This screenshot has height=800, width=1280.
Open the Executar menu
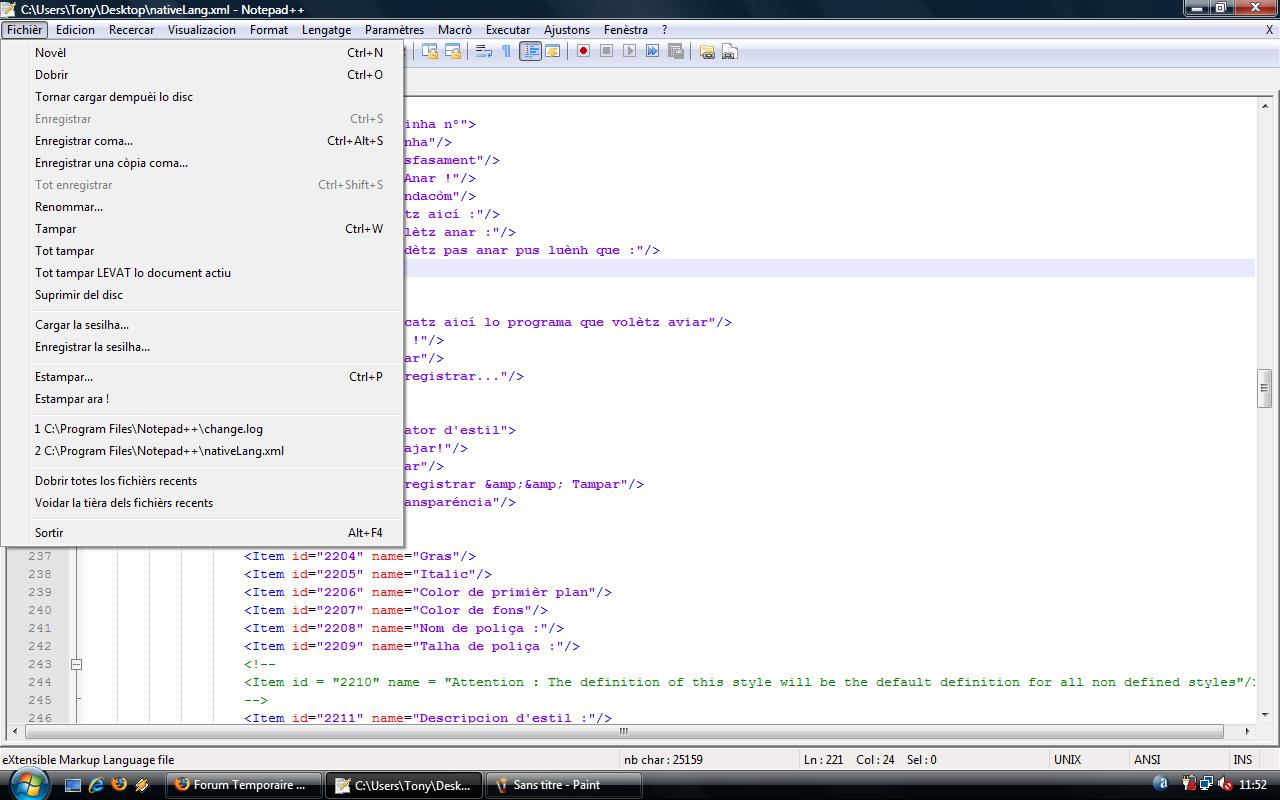click(508, 30)
